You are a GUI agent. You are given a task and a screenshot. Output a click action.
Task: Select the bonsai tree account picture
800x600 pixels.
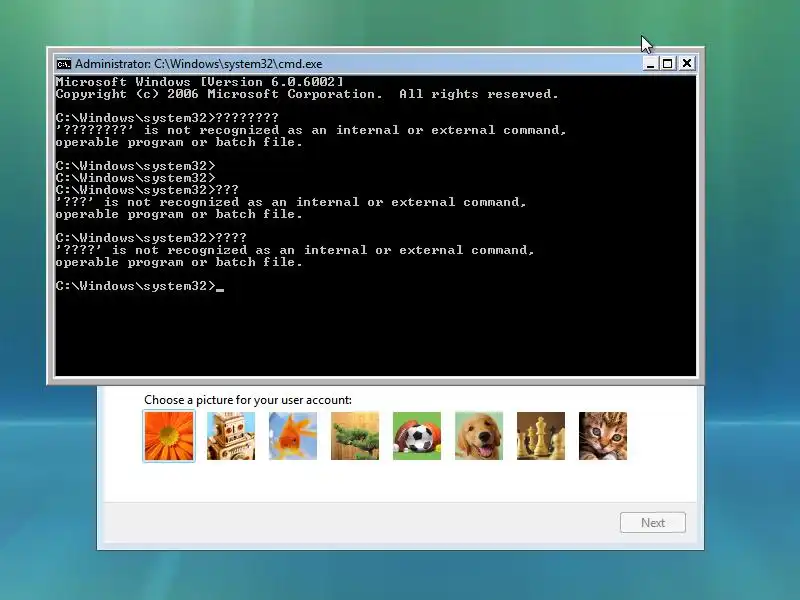[355, 436]
